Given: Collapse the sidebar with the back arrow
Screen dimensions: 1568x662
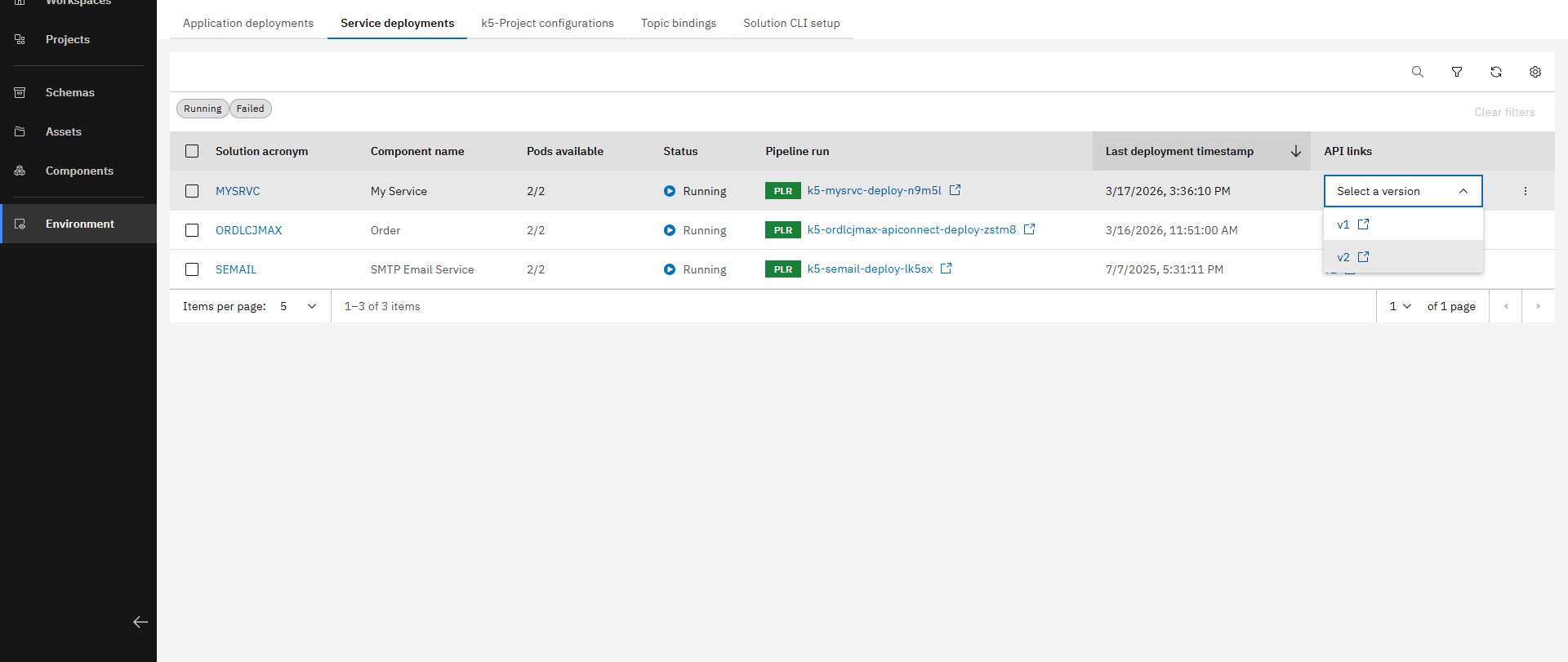Looking at the screenshot, I should 140,622.
